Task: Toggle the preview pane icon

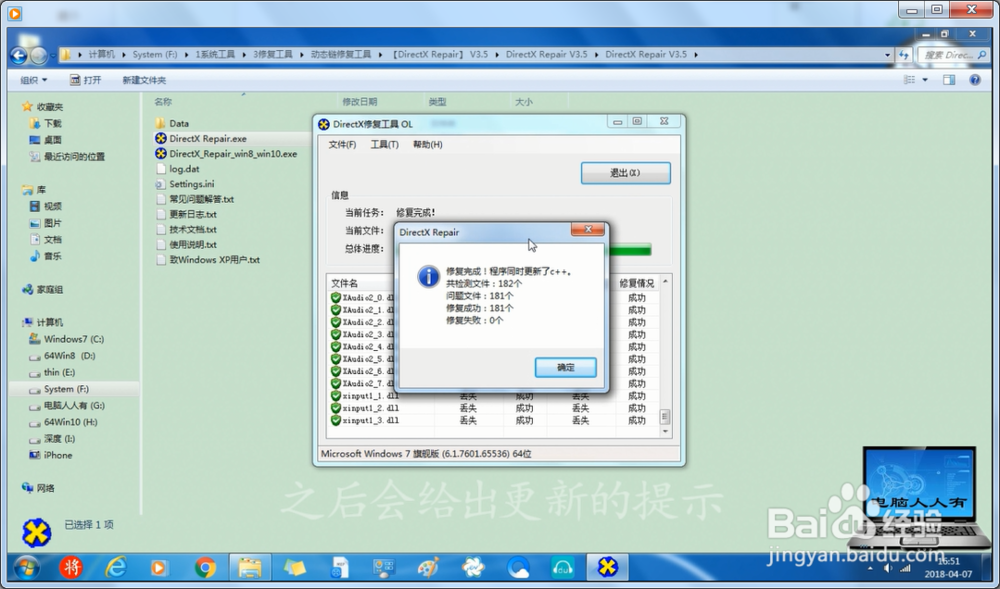Action: pos(949,80)
